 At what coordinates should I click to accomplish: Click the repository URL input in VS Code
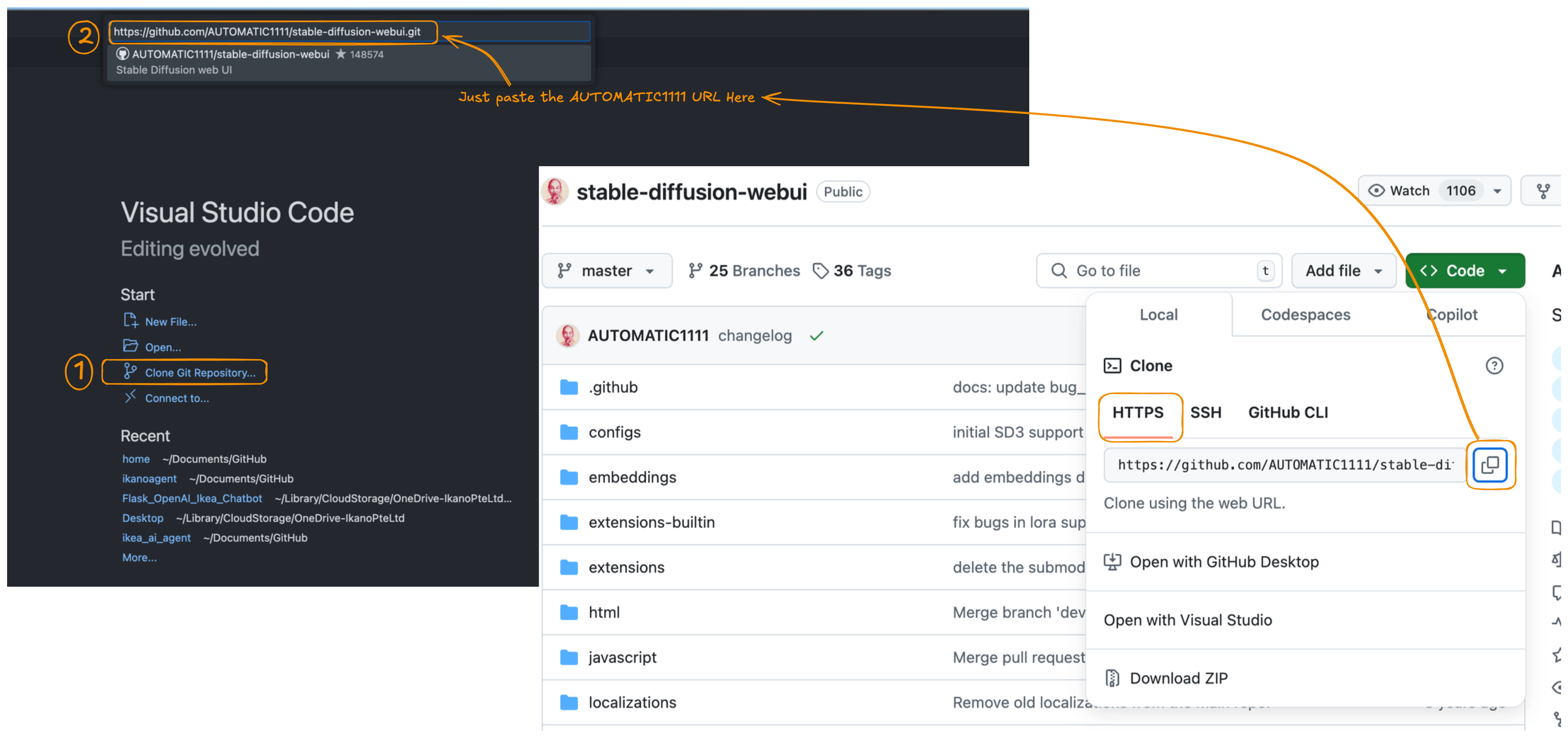point(349,32)
